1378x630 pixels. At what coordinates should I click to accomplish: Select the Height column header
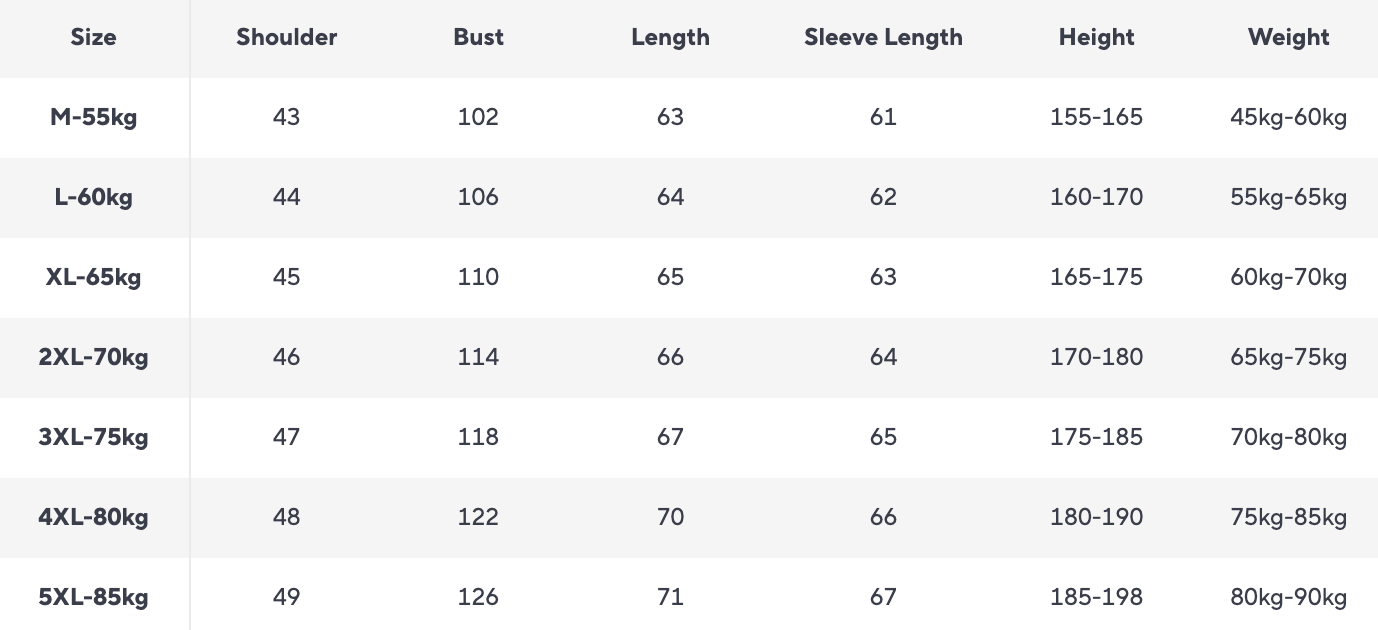coord(1096,38)
